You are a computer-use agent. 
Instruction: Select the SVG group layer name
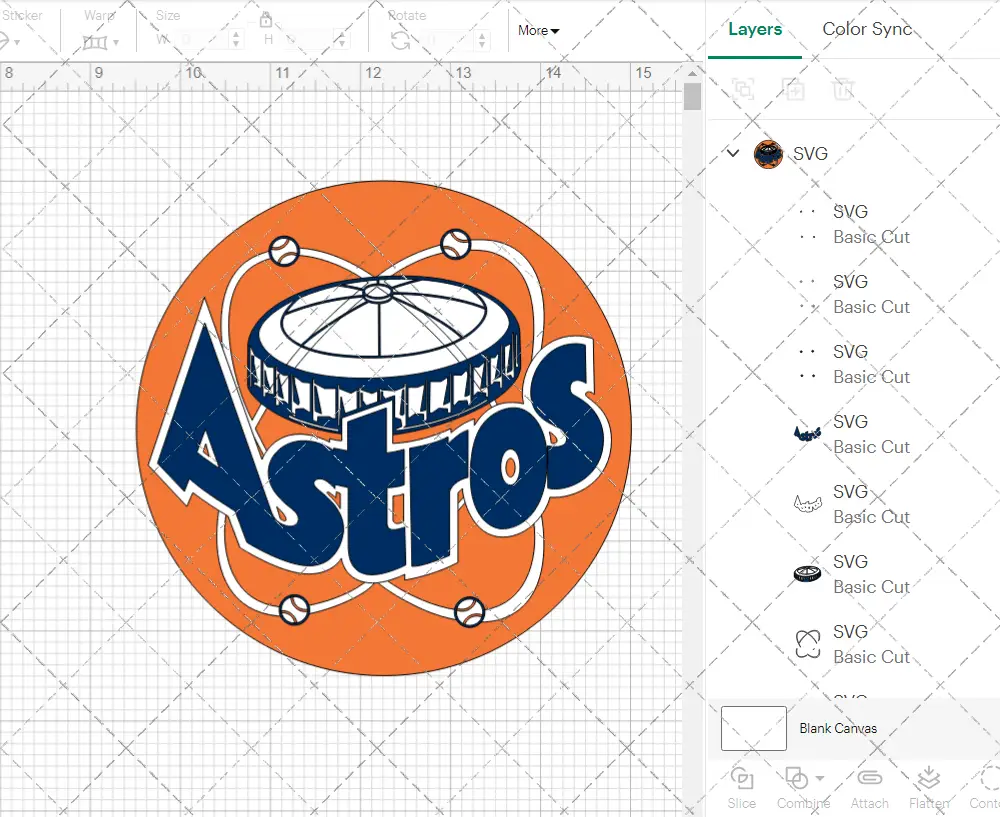pyautogui.click(x=810, y=154)
